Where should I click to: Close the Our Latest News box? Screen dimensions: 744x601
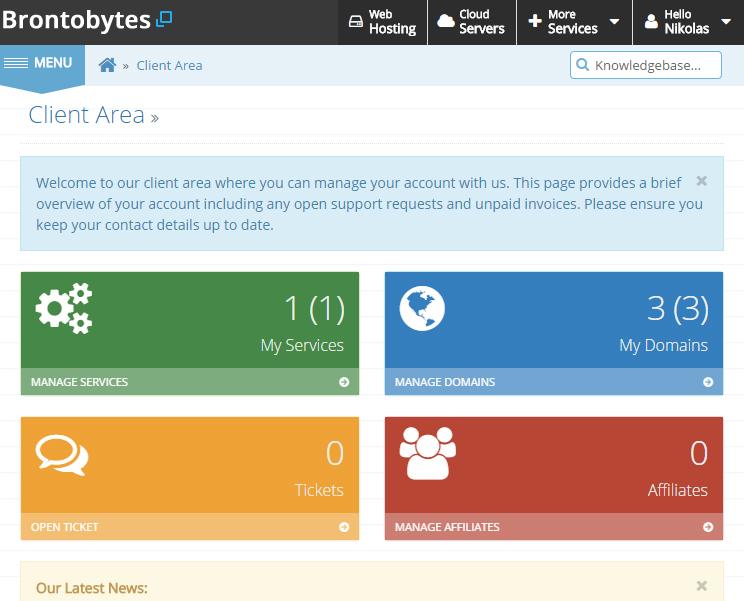click(x=702, y=586)
